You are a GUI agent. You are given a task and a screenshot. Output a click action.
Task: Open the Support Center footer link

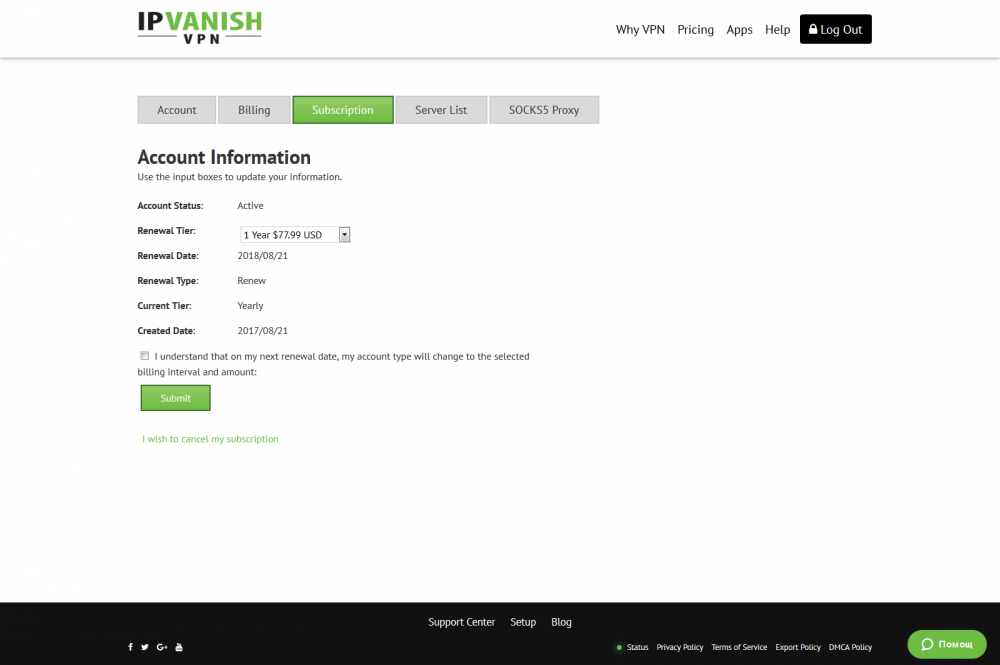[462, 622]
